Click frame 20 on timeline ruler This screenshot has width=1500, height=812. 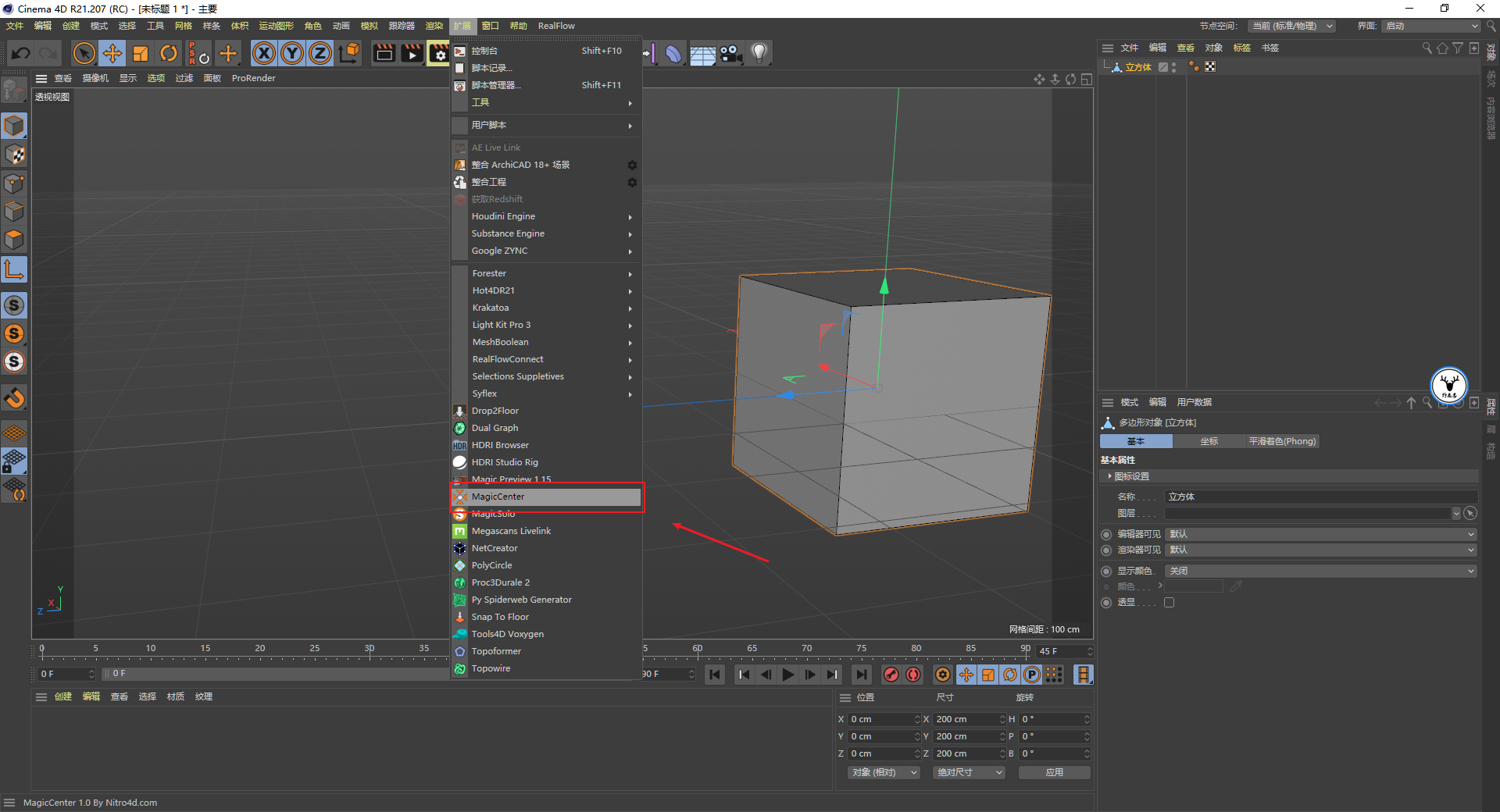pos(260,650)
